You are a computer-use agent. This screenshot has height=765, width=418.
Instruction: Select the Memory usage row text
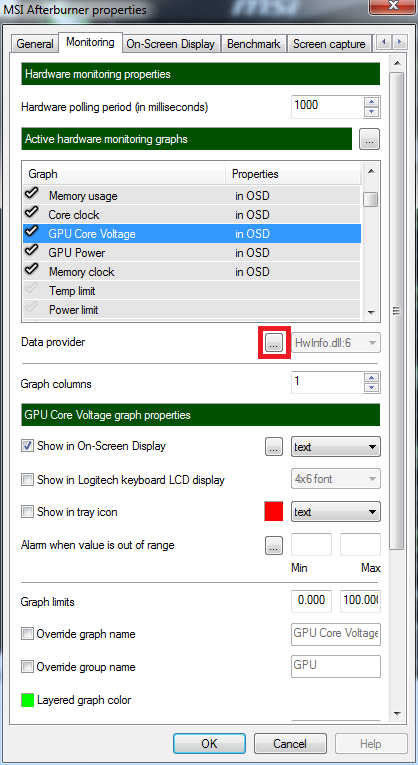tap(83, 197)
